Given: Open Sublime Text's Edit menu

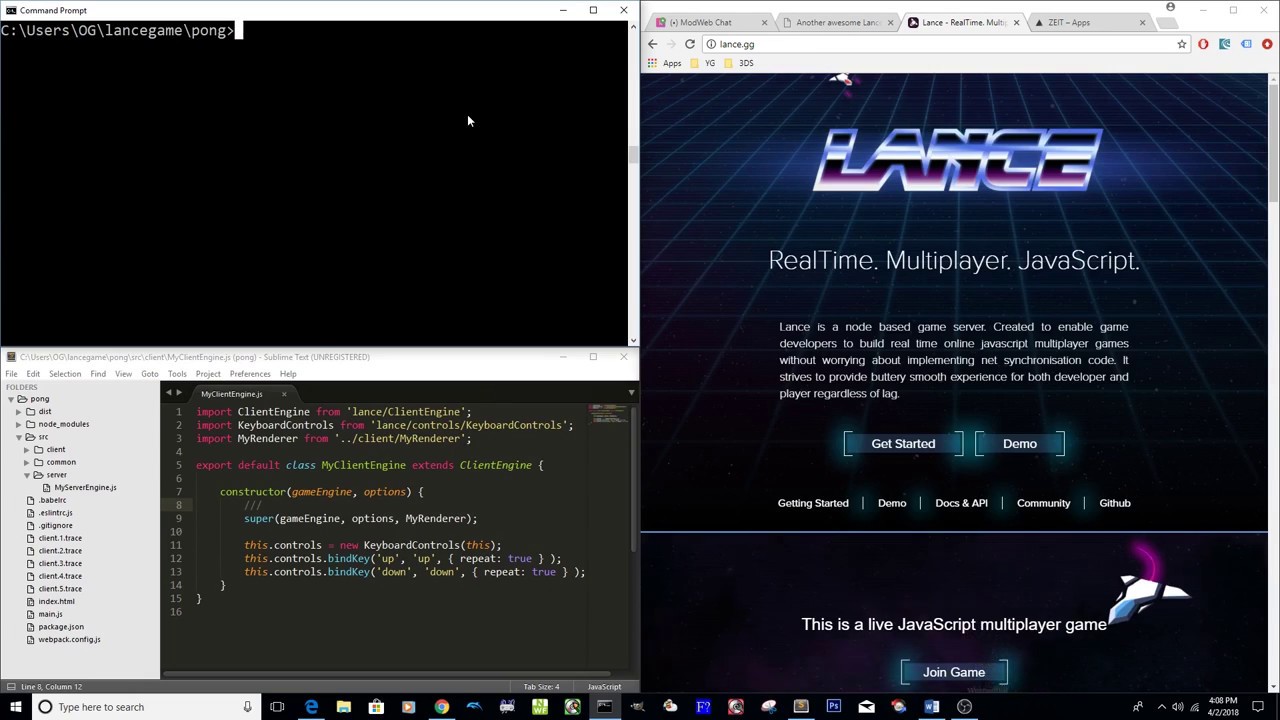Looking at the screenshot, I should [x=33, y=374].
